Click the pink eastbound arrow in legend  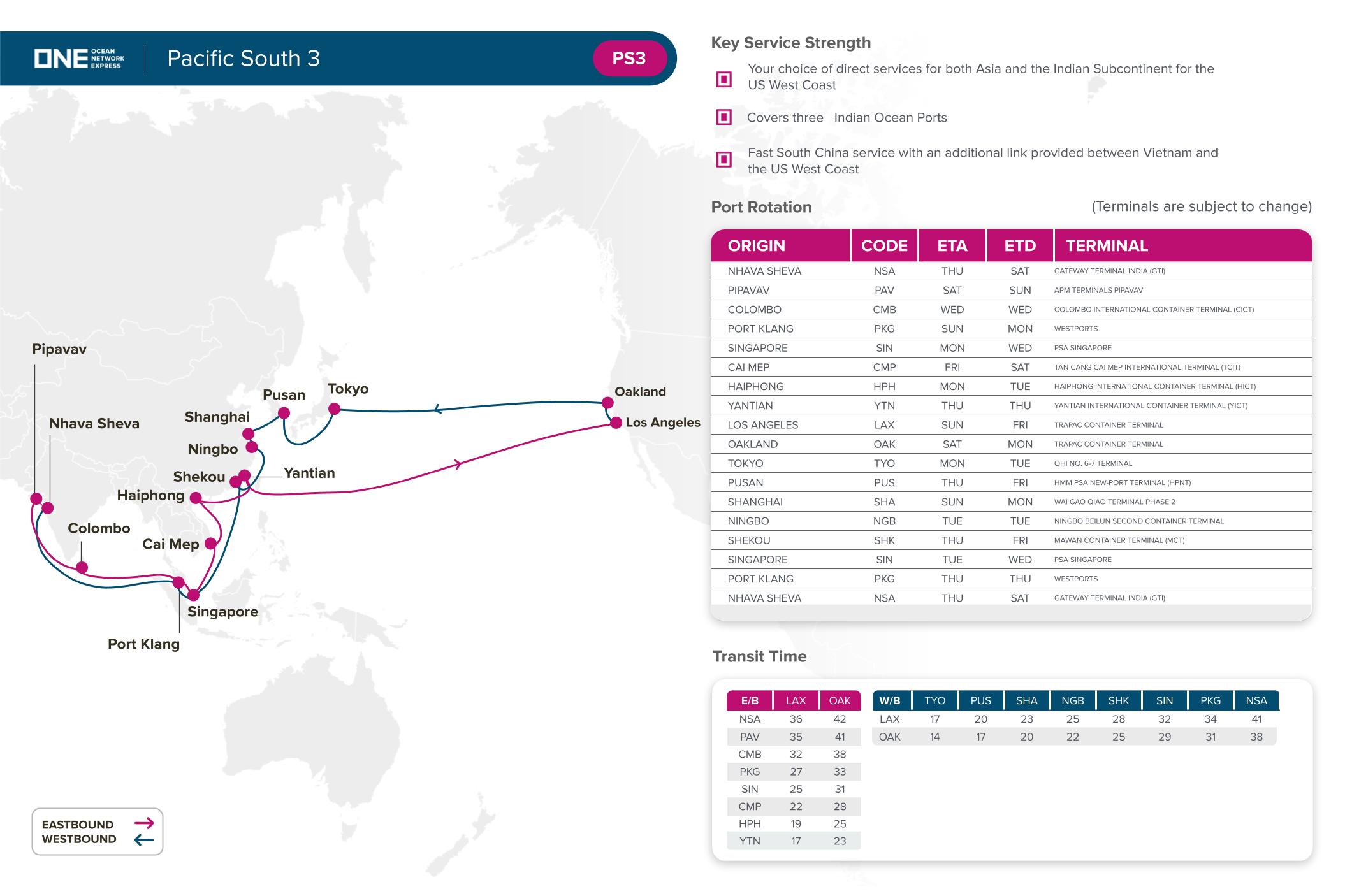[x=145, y=823]
